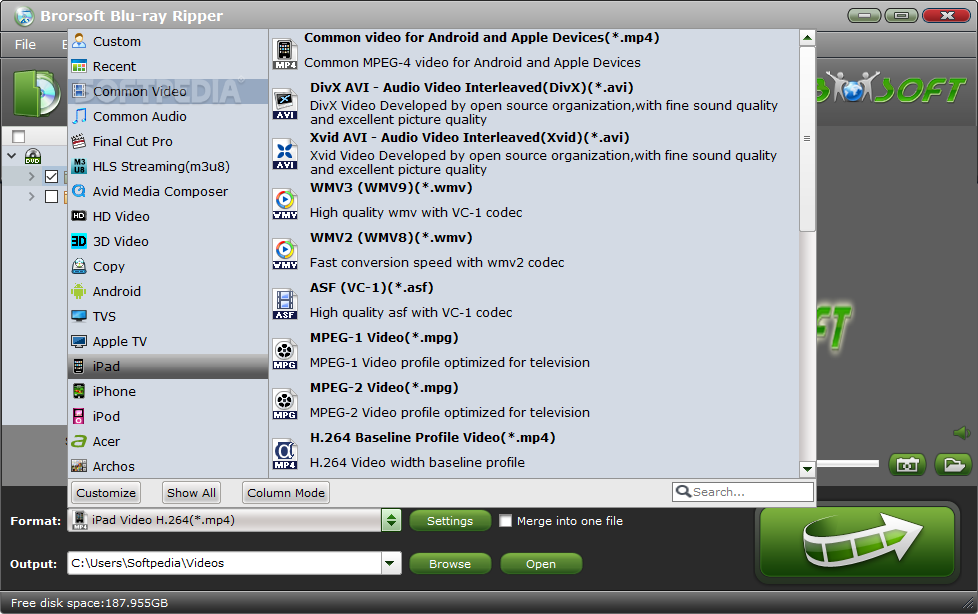Open the Recent formats category
This screenshot has width=978, height=614.
coord(168,67)
